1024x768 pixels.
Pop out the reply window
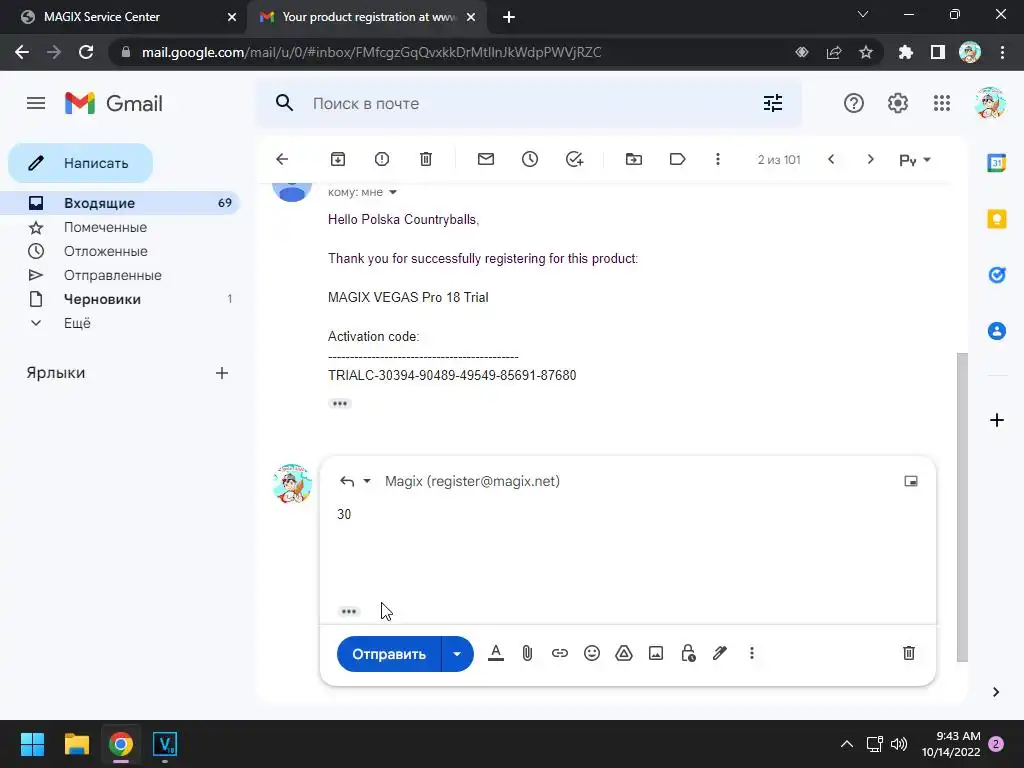[910, 481]
